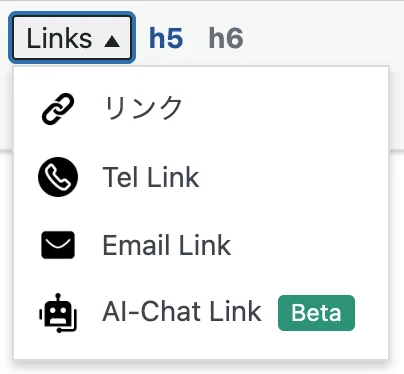Screen dimensions: 404x374
Task: Choose Tel Link from the menu
Action: point(201,177)
